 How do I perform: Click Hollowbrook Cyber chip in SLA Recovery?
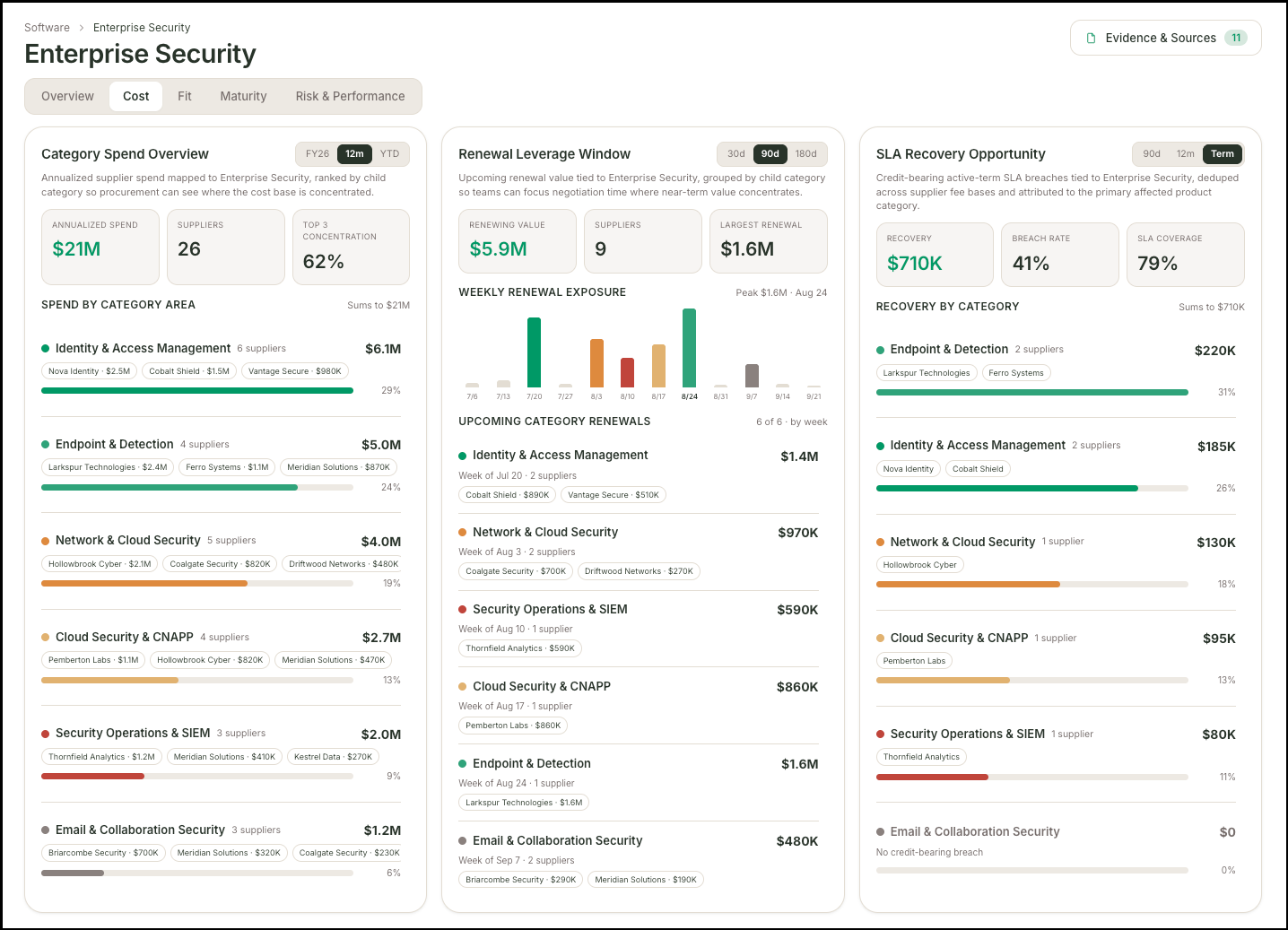point(920,565)
